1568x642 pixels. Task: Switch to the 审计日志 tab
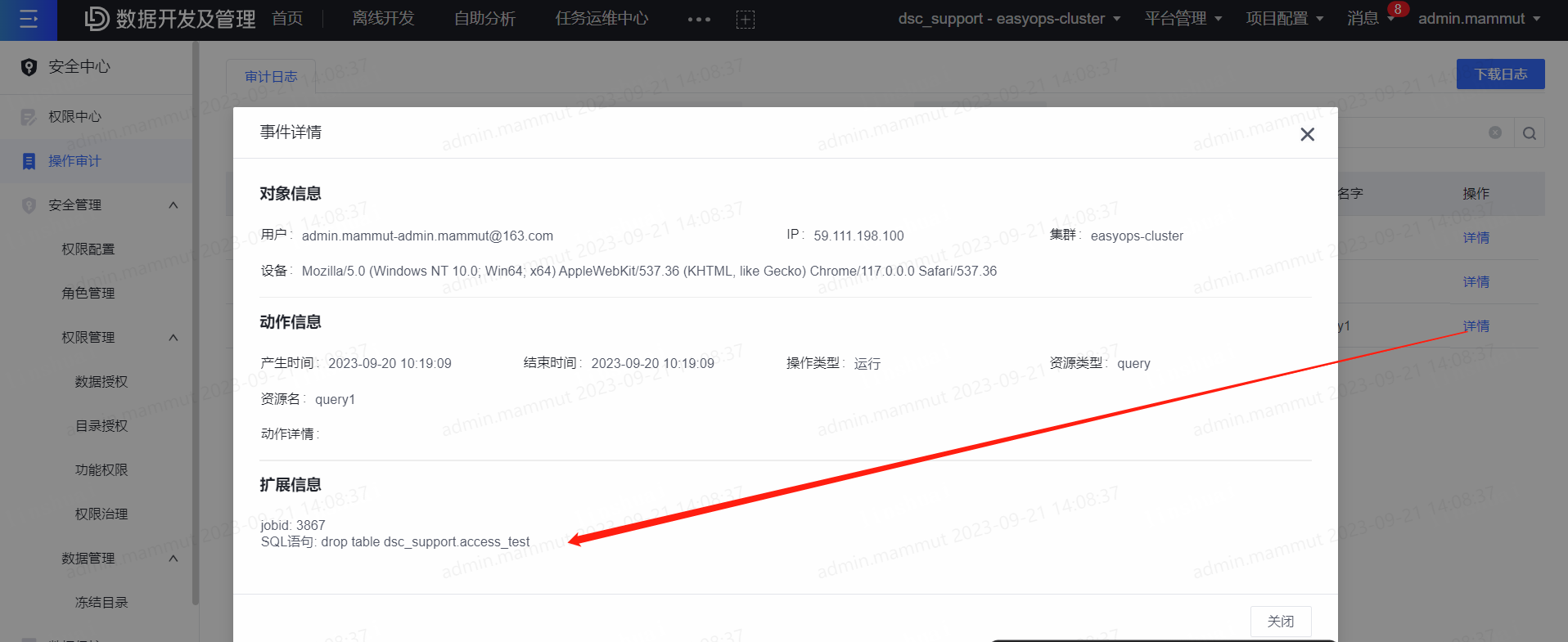(271, 77)
